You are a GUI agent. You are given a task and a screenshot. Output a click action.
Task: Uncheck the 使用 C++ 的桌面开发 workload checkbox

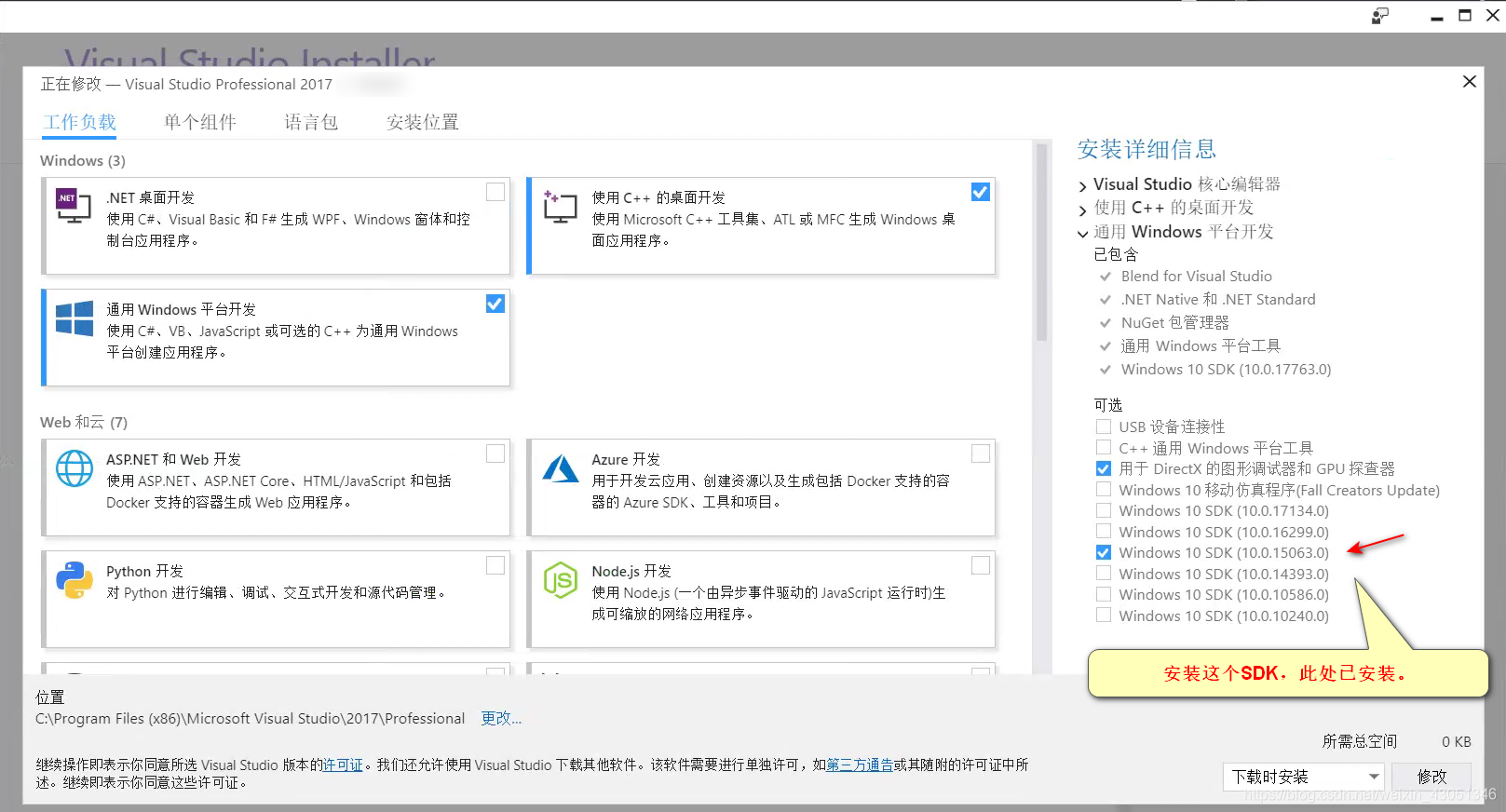[981, 192]
